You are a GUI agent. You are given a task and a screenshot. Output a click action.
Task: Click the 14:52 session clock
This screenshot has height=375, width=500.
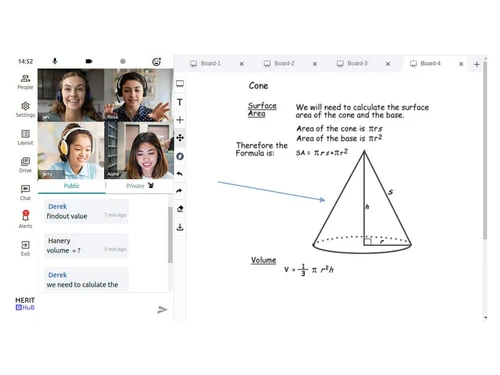point(25,61)
